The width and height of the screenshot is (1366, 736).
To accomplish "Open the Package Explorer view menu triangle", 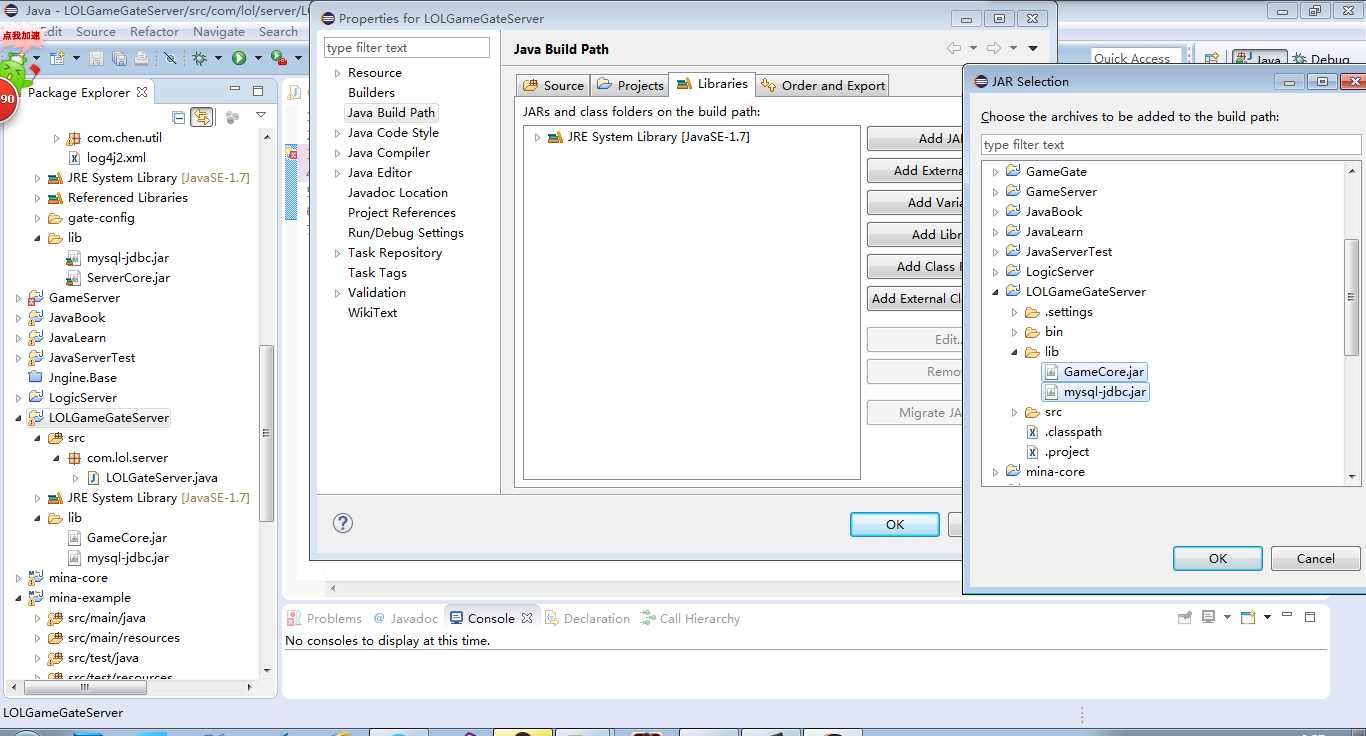I will [x=261, y=115].
